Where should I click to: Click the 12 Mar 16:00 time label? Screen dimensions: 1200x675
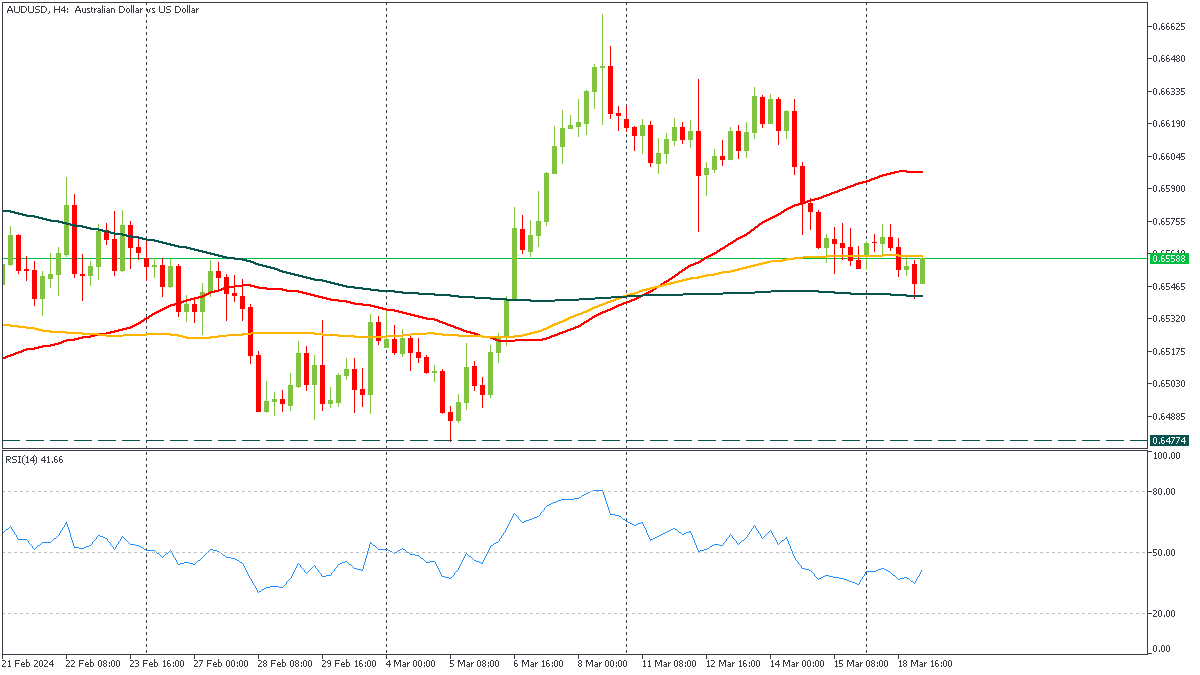[735, 663]
